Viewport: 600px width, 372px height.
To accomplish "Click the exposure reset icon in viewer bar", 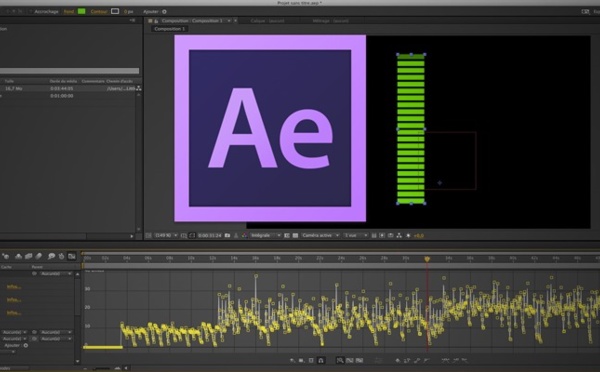I will point(408,235).
